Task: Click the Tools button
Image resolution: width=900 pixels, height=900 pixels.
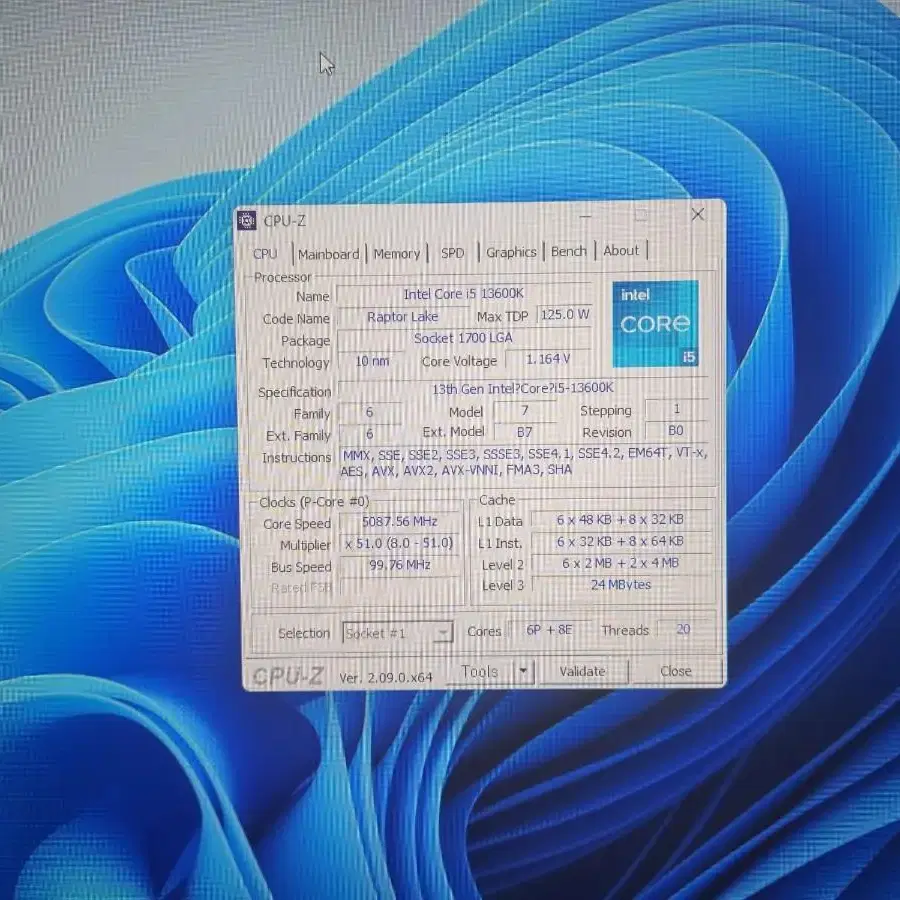Action: [480, 671]
